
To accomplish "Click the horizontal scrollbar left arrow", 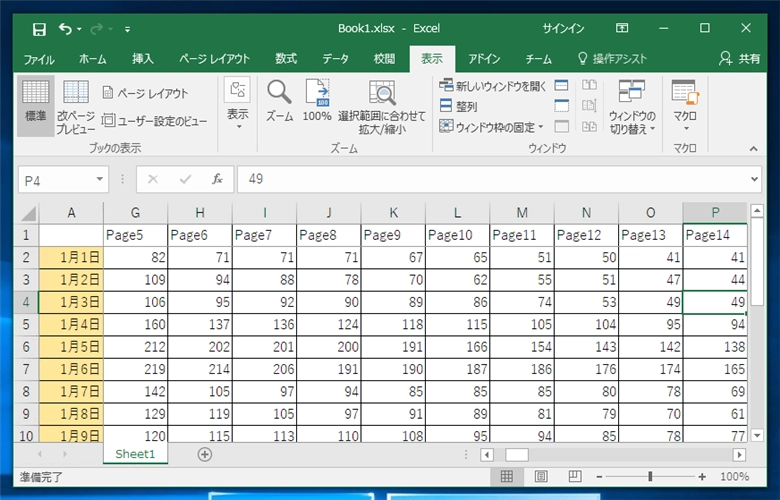I will [487, 455].
